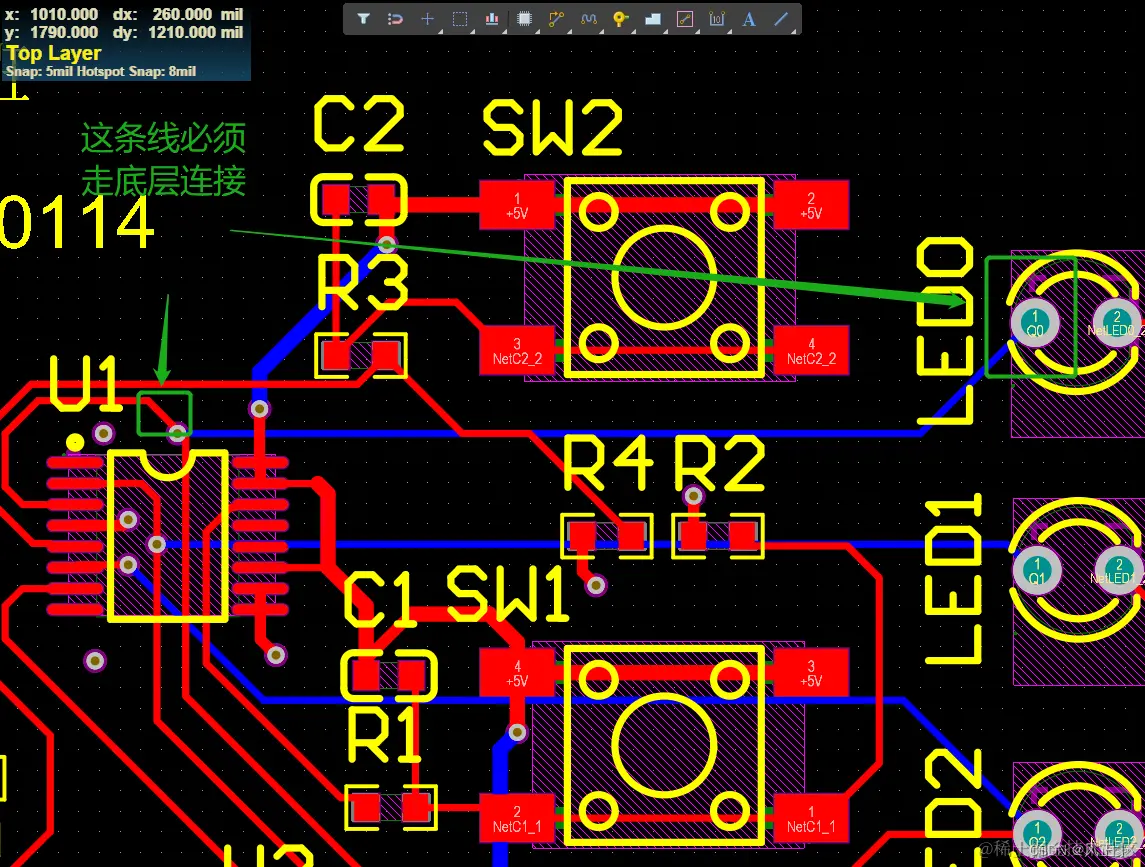This screenshot has height=867, width=1145.
Task: Click the y 1790.000 coordinate readout
Action: [x=51, y=32]
